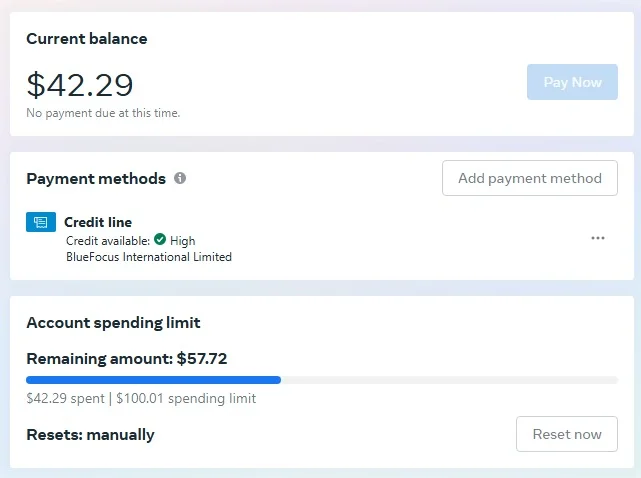Open the three-dot menu for Credit line

coord(598,238)
